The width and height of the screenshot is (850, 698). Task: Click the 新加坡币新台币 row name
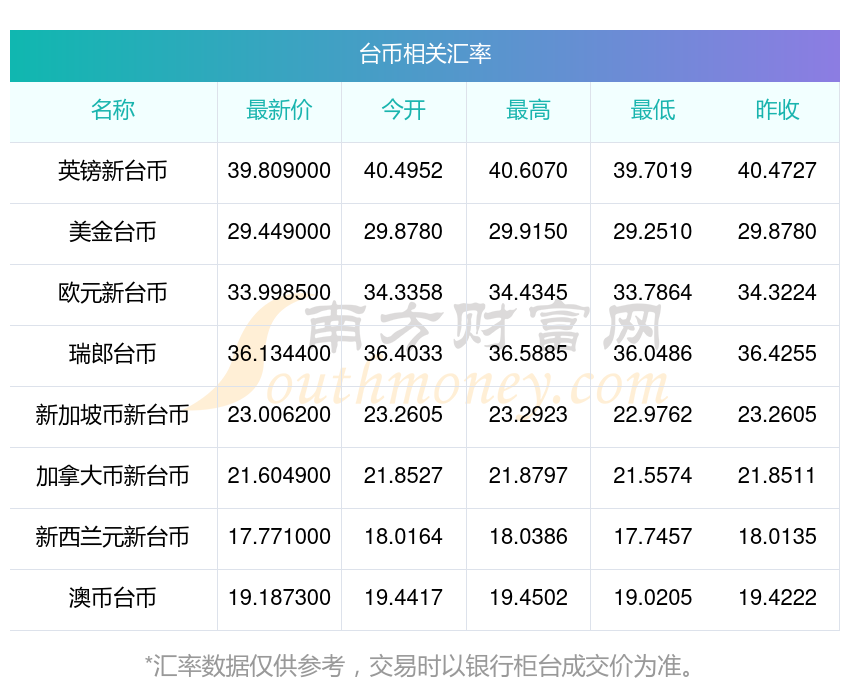pyautogui.click(x=113, y=415)
